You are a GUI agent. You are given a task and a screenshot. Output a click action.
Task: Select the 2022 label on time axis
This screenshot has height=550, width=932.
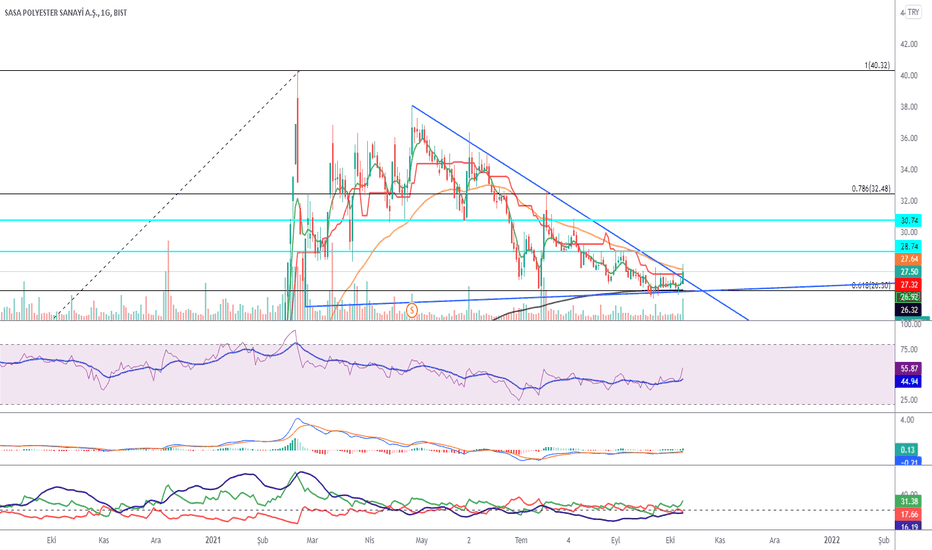(x=832, y=540)
